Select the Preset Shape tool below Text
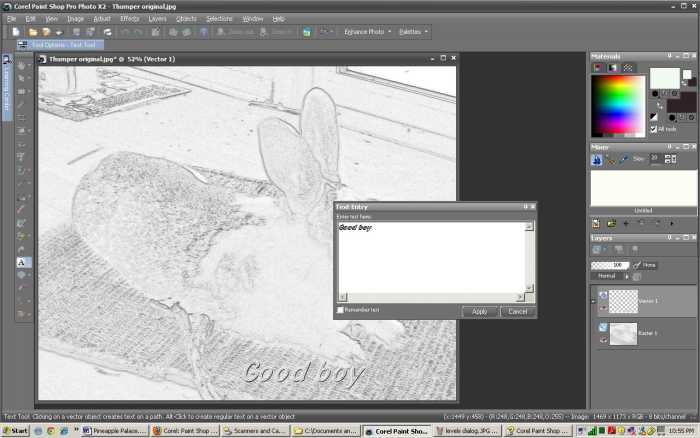The image size is (700, 438). tap(21, 275)
